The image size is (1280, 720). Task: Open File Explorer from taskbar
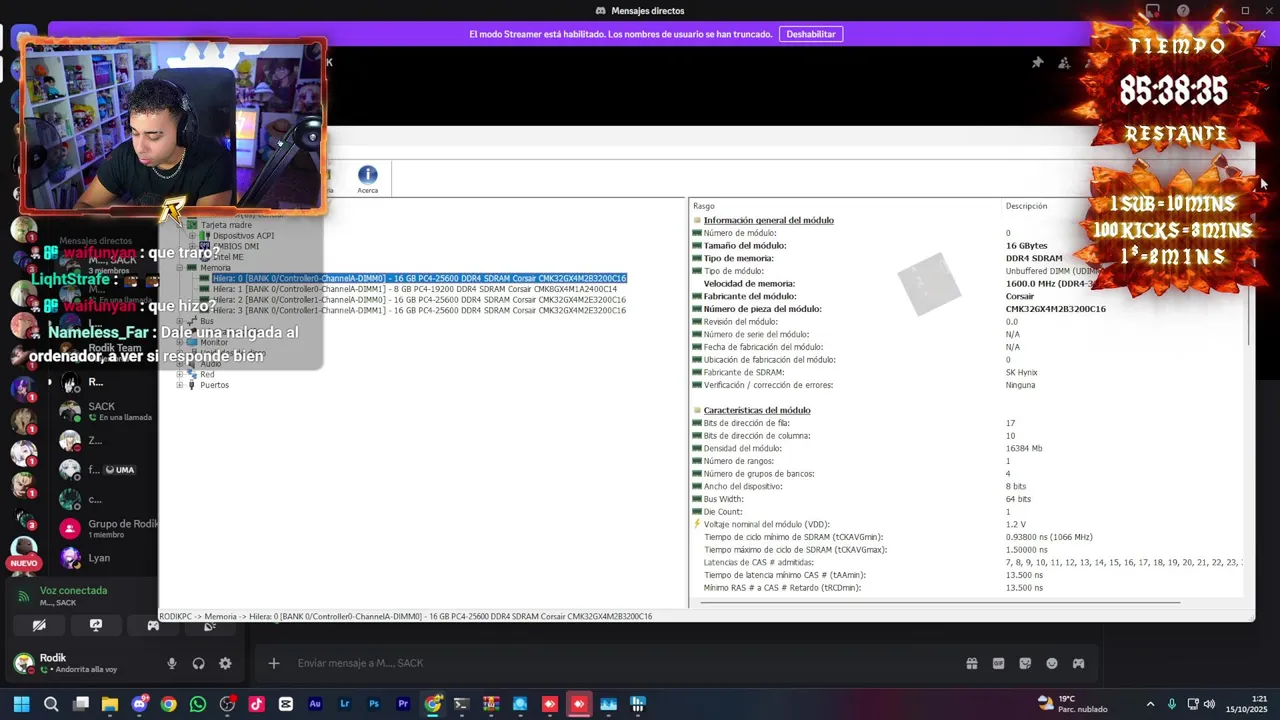click(110, 704)
